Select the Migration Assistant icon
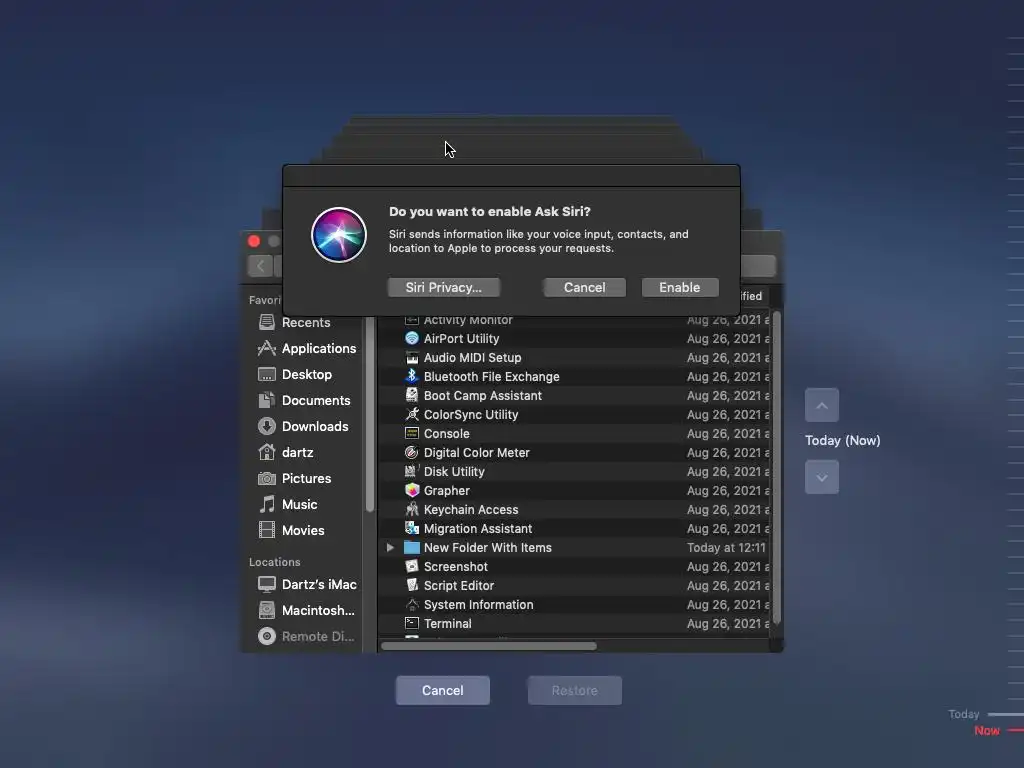 pos(411,528)
